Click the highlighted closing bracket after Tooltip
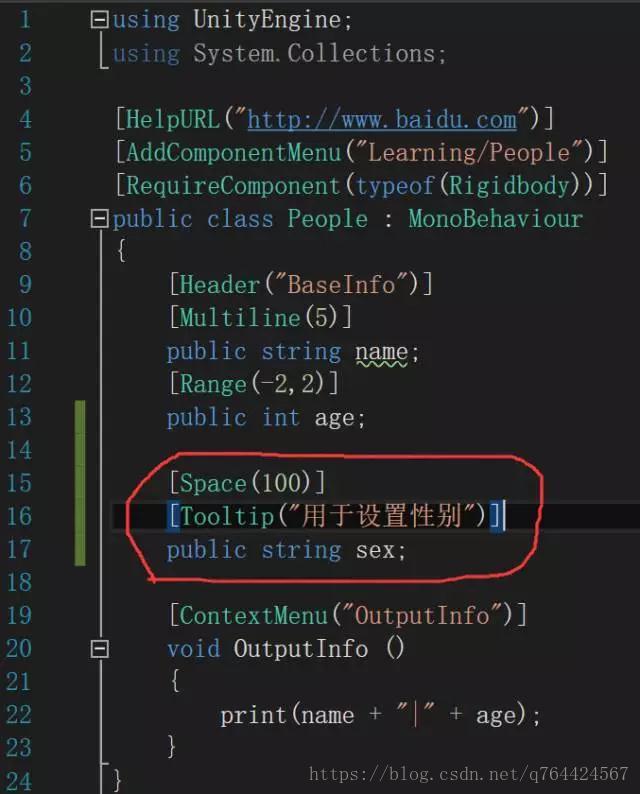Viewport: 640px width, 794px height. click(497, 516)
